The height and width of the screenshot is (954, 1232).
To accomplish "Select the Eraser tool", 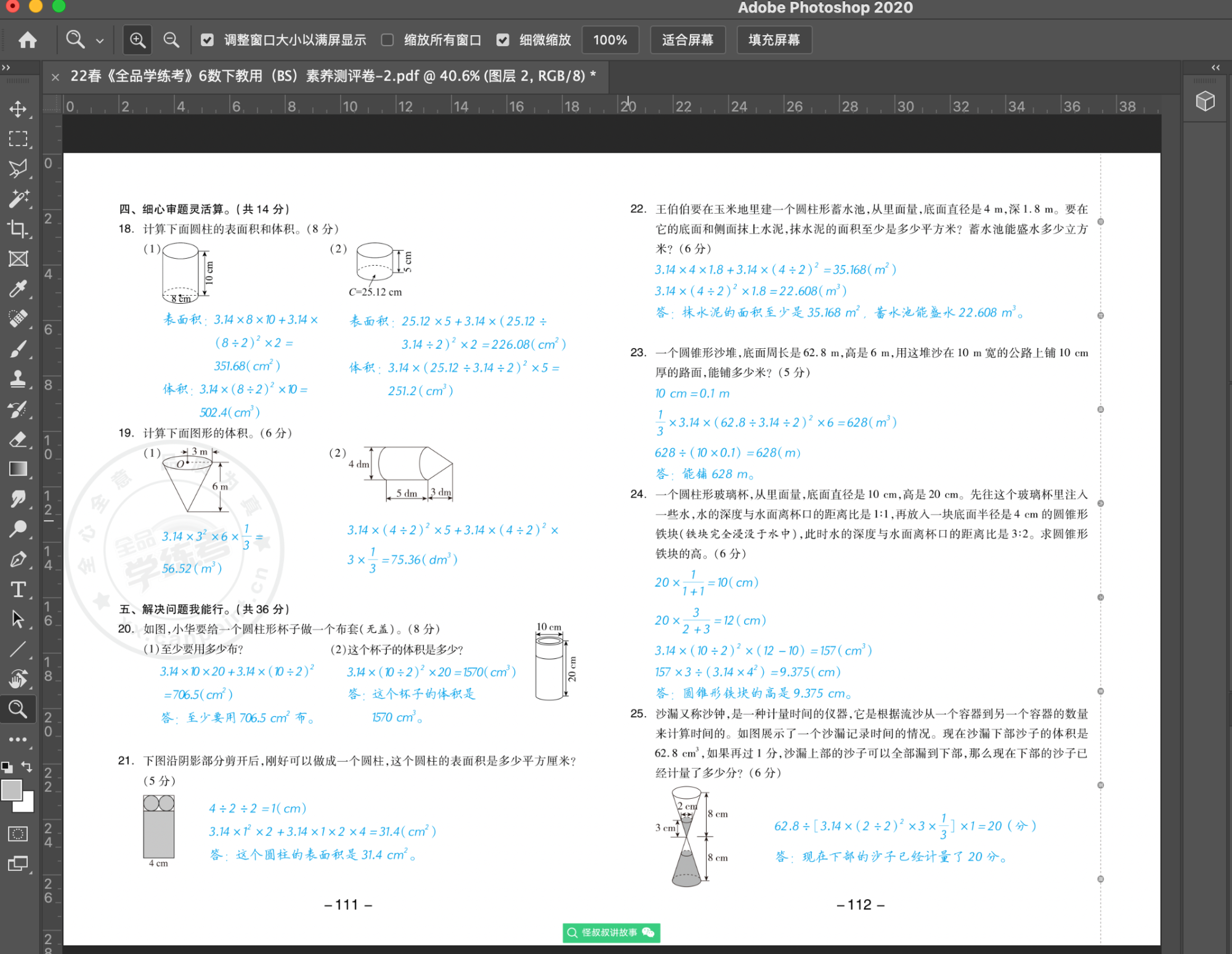I will (x=18, y=439).
